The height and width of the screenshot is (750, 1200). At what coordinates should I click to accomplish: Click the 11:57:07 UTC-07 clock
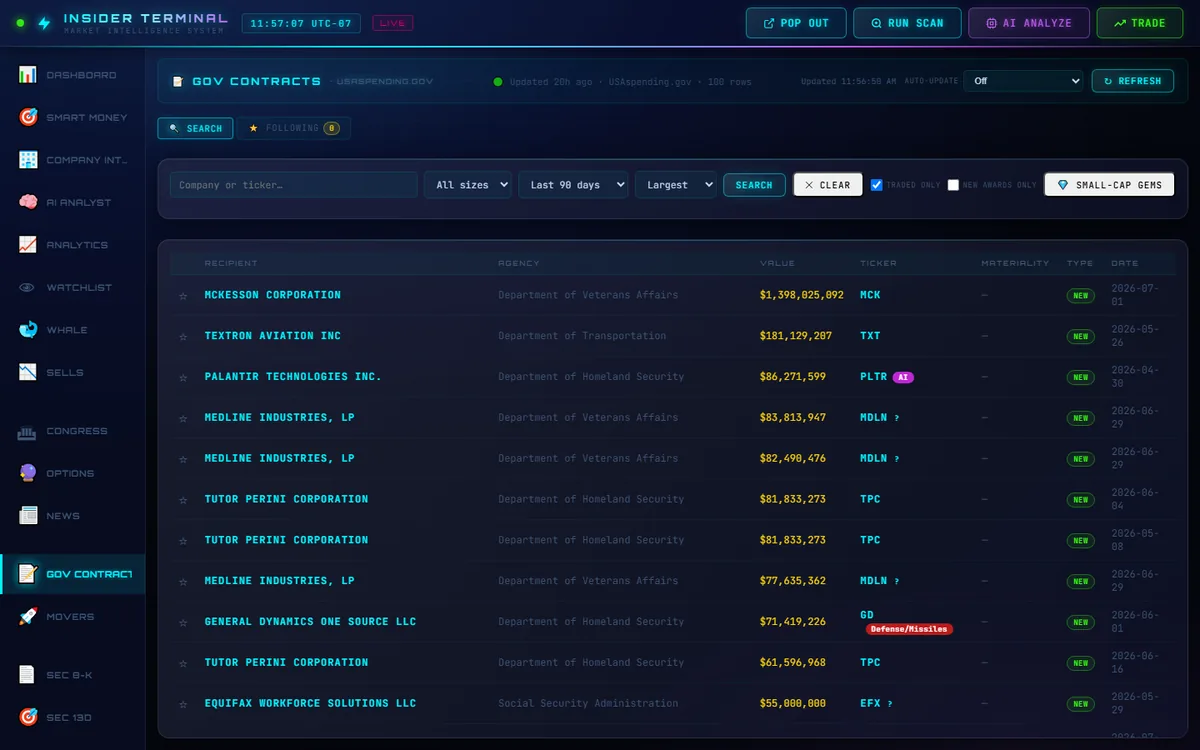click(301, 23)
